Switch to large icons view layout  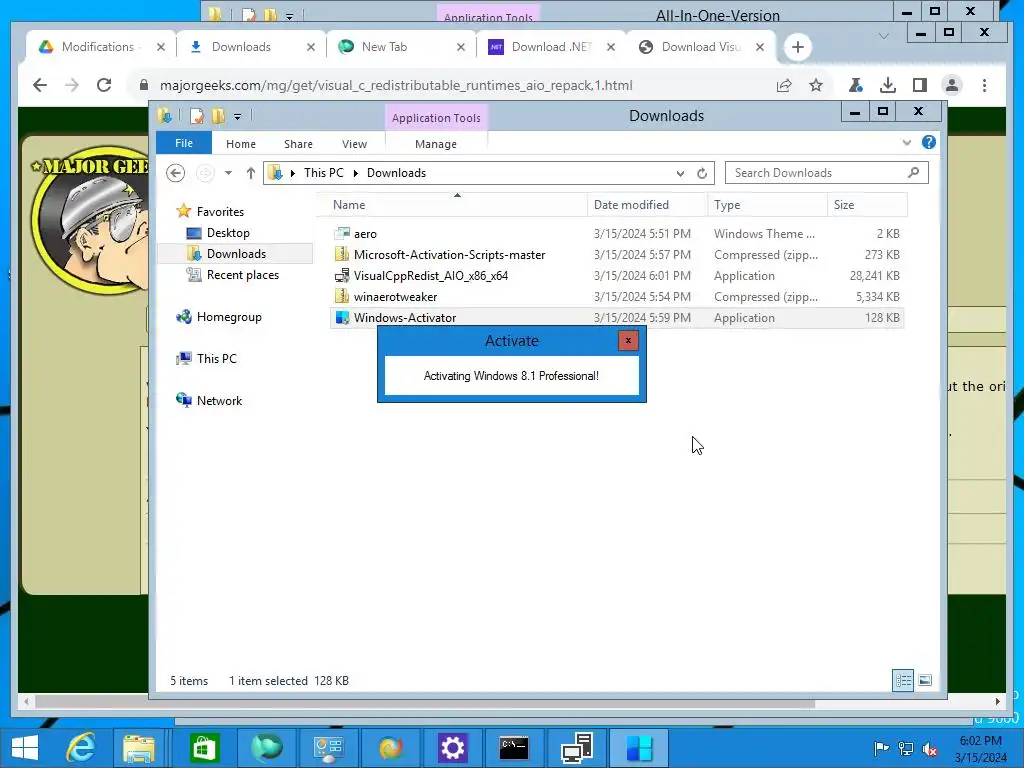925,680
